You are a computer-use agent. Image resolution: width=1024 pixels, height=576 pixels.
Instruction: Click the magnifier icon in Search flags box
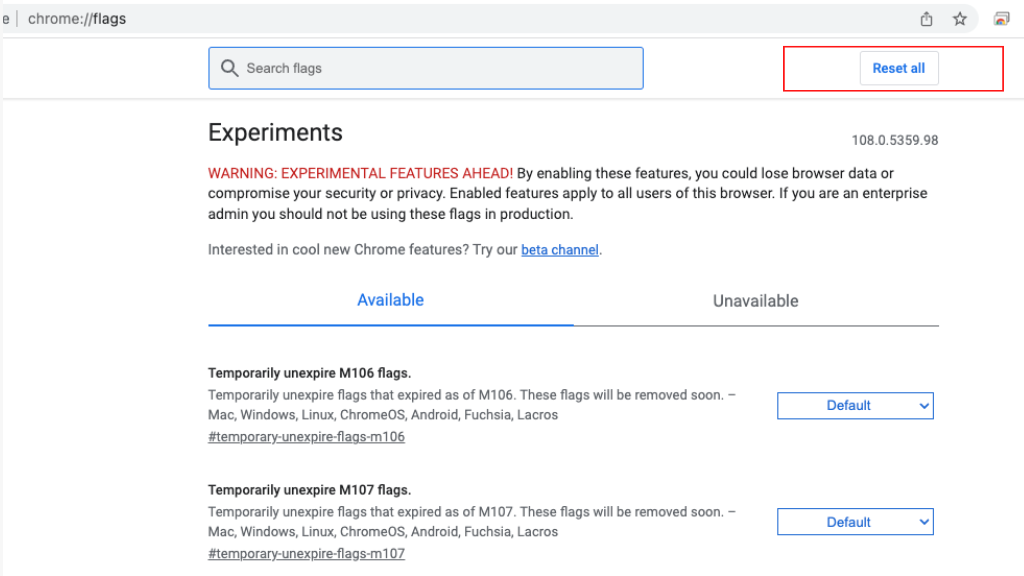[230, 68]
